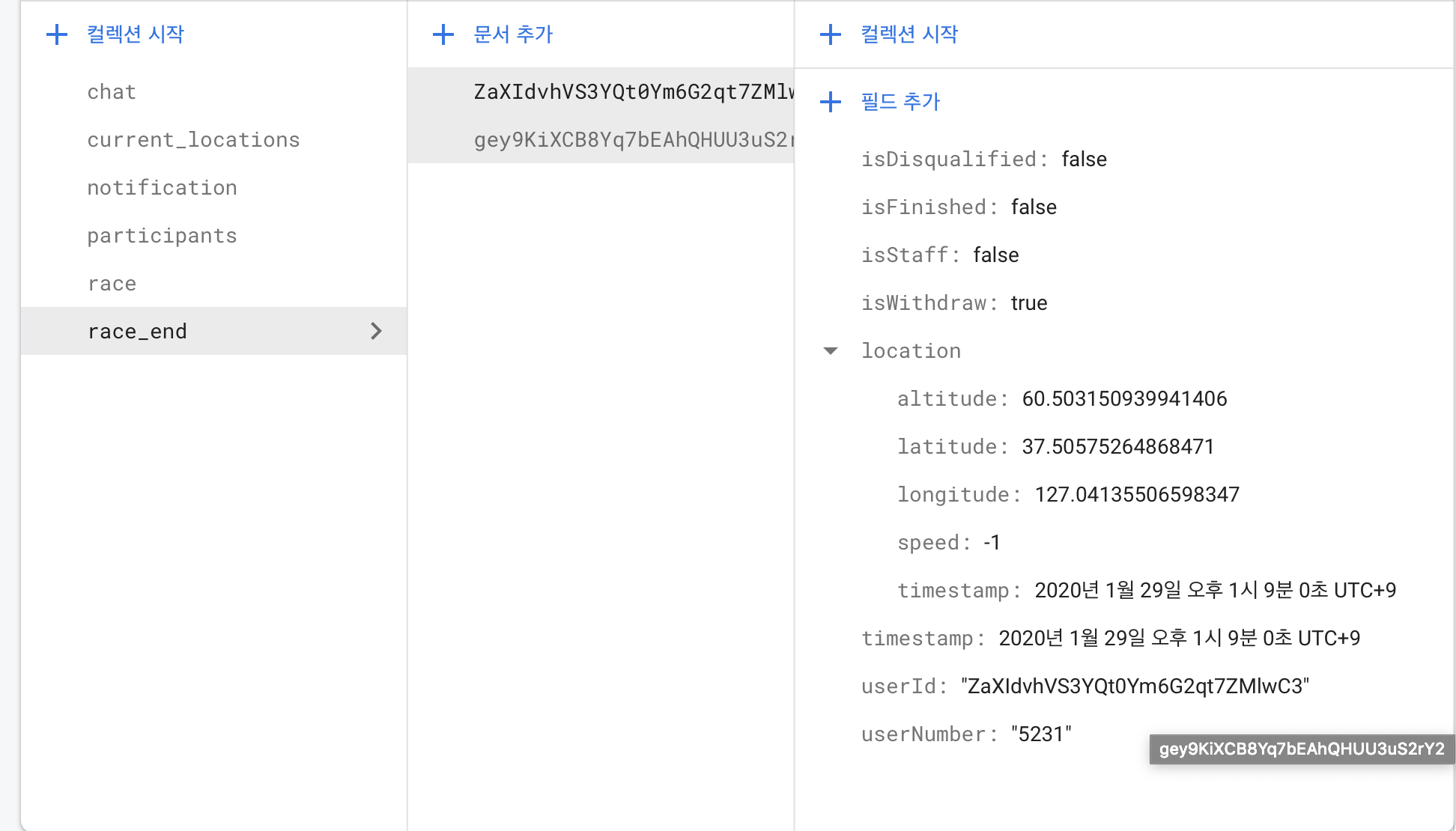1456x831 pixels.
Task: Open the race collection
Action: [x=112, y=284]
